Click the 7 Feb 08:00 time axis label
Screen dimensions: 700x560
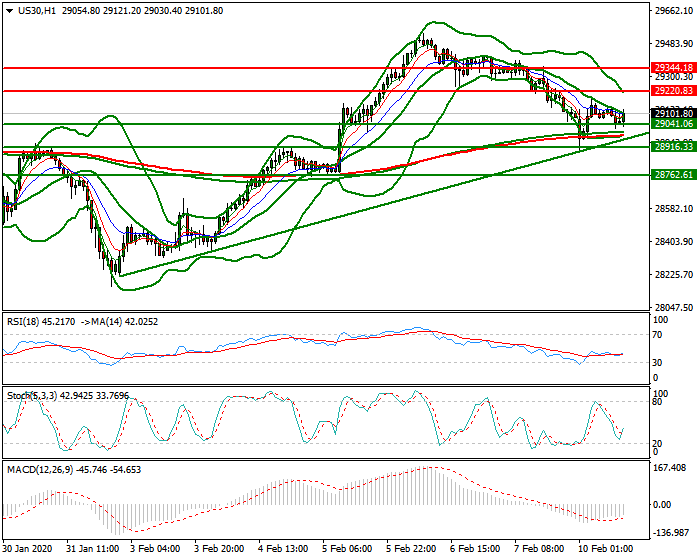[x=539, y=548]
